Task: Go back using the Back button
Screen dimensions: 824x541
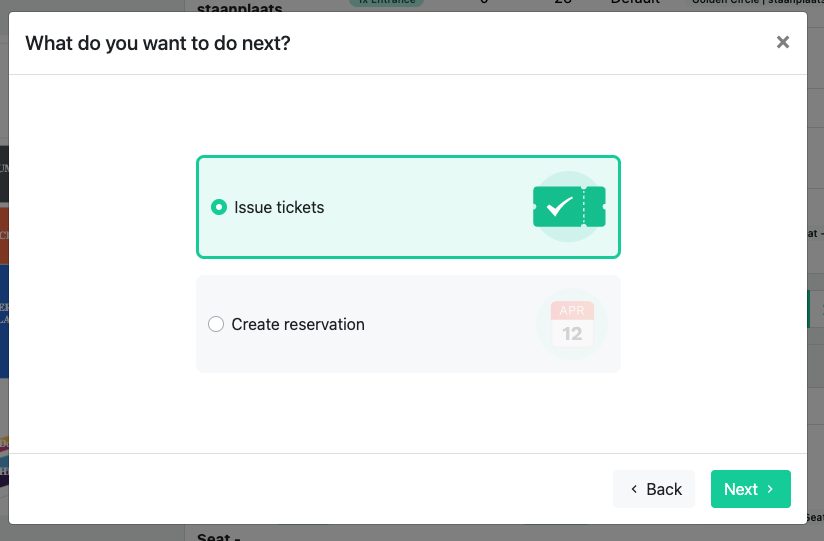Action: tap(654, 489)
